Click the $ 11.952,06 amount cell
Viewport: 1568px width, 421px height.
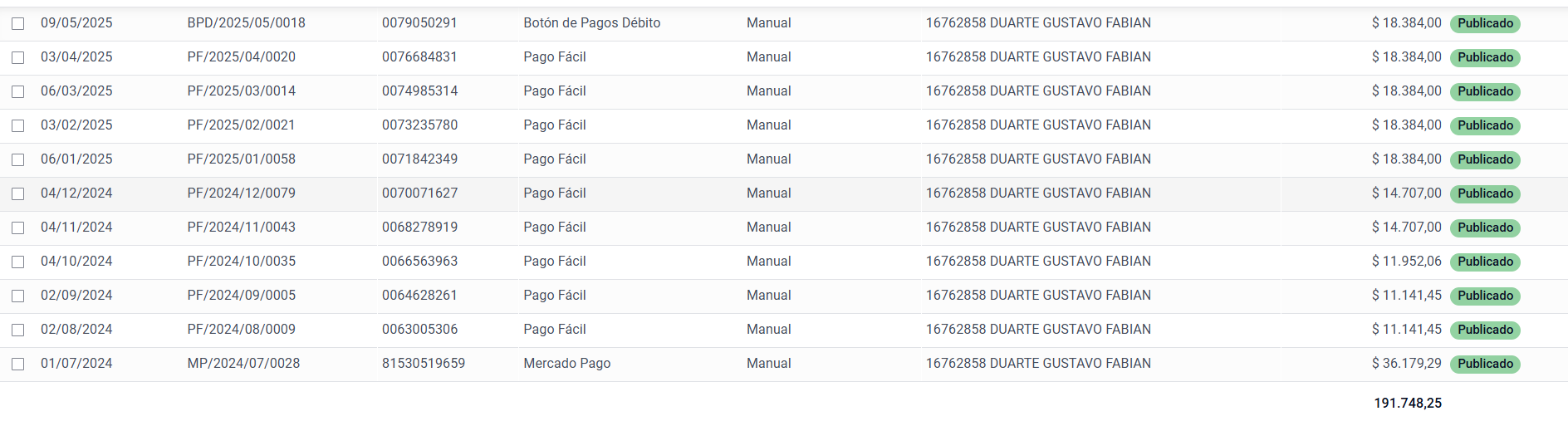coord(1406,262)
